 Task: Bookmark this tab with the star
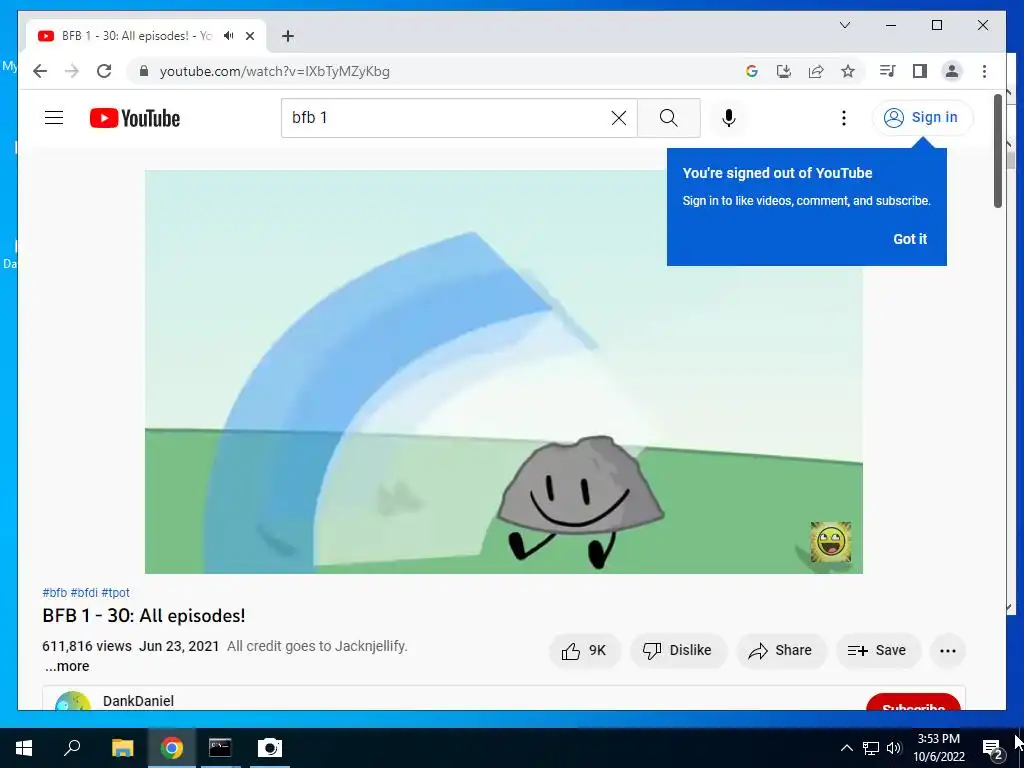[848, 71]
